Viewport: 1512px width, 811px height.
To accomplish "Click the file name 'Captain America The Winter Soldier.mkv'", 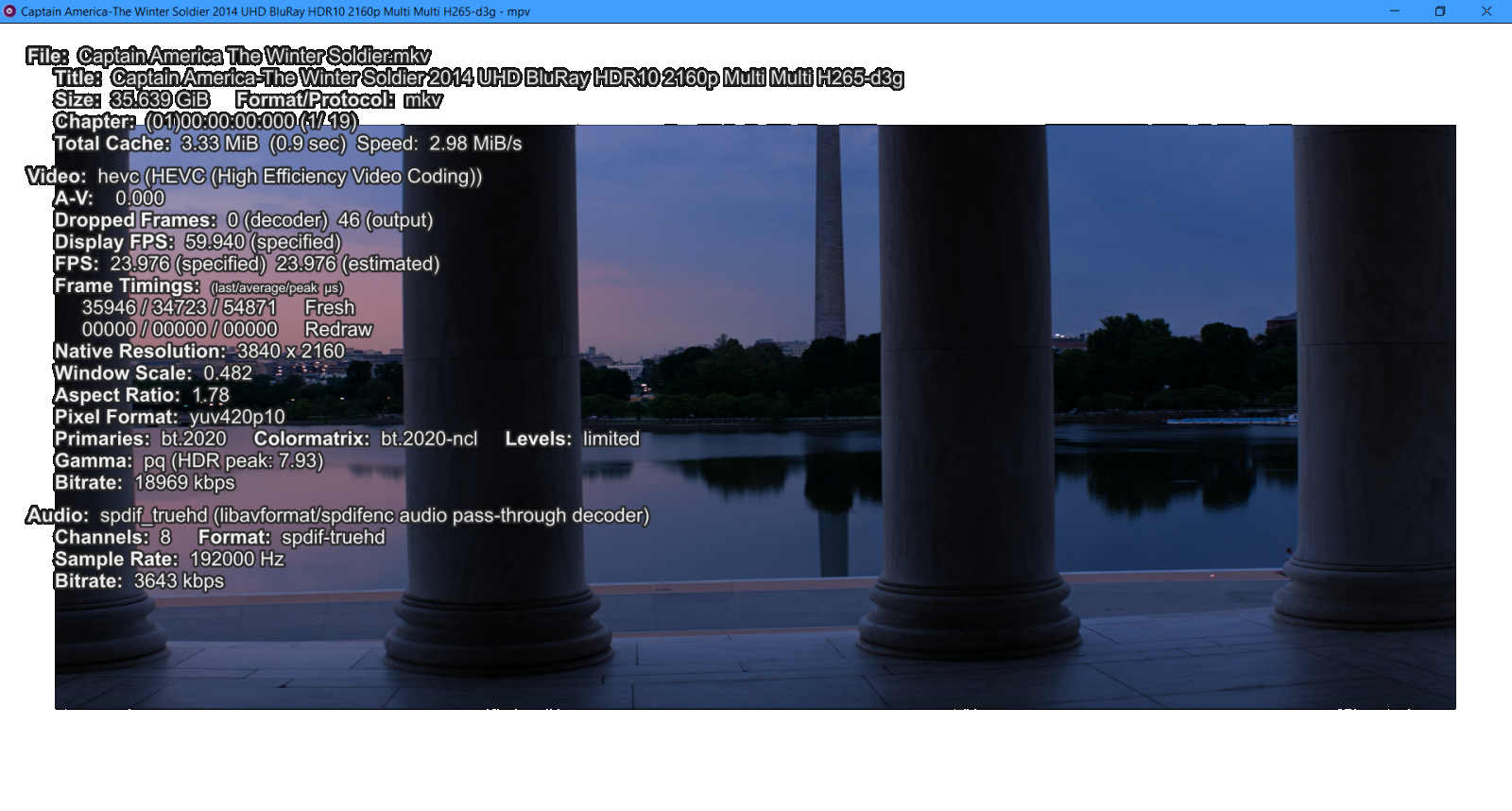I will pyautogui.click(x=253, y=56).
